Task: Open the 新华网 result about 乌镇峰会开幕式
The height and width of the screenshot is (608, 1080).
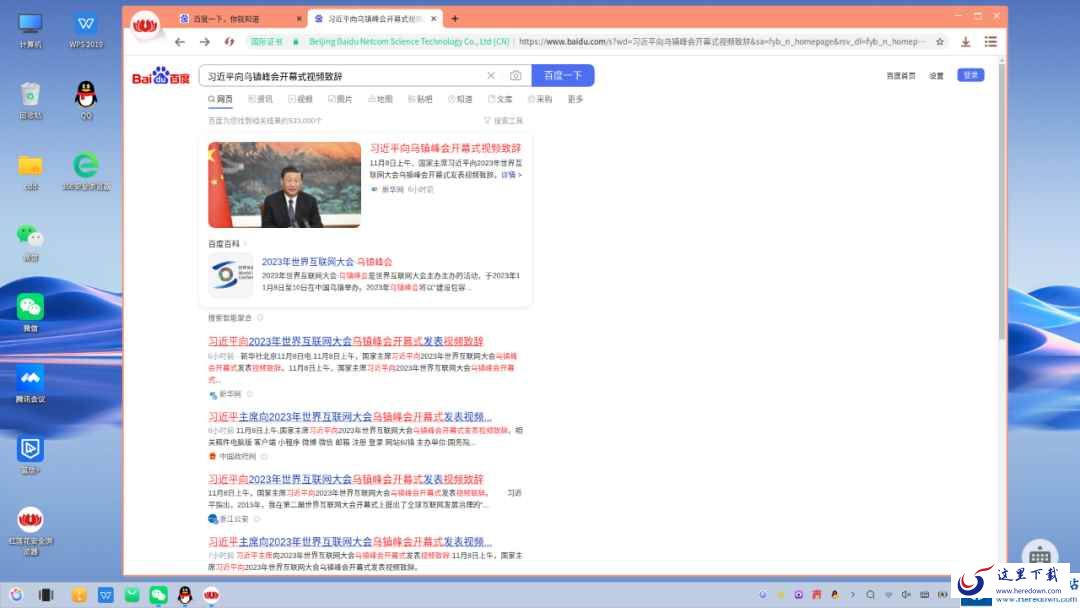Action: click(345, 342)
